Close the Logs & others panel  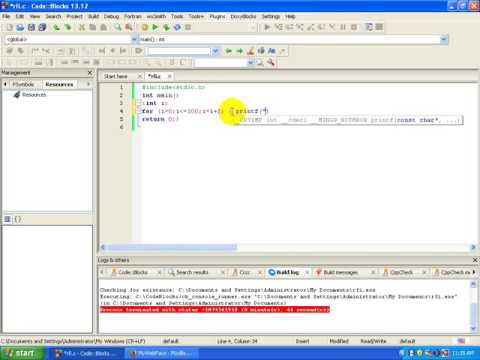click(475, 260)
